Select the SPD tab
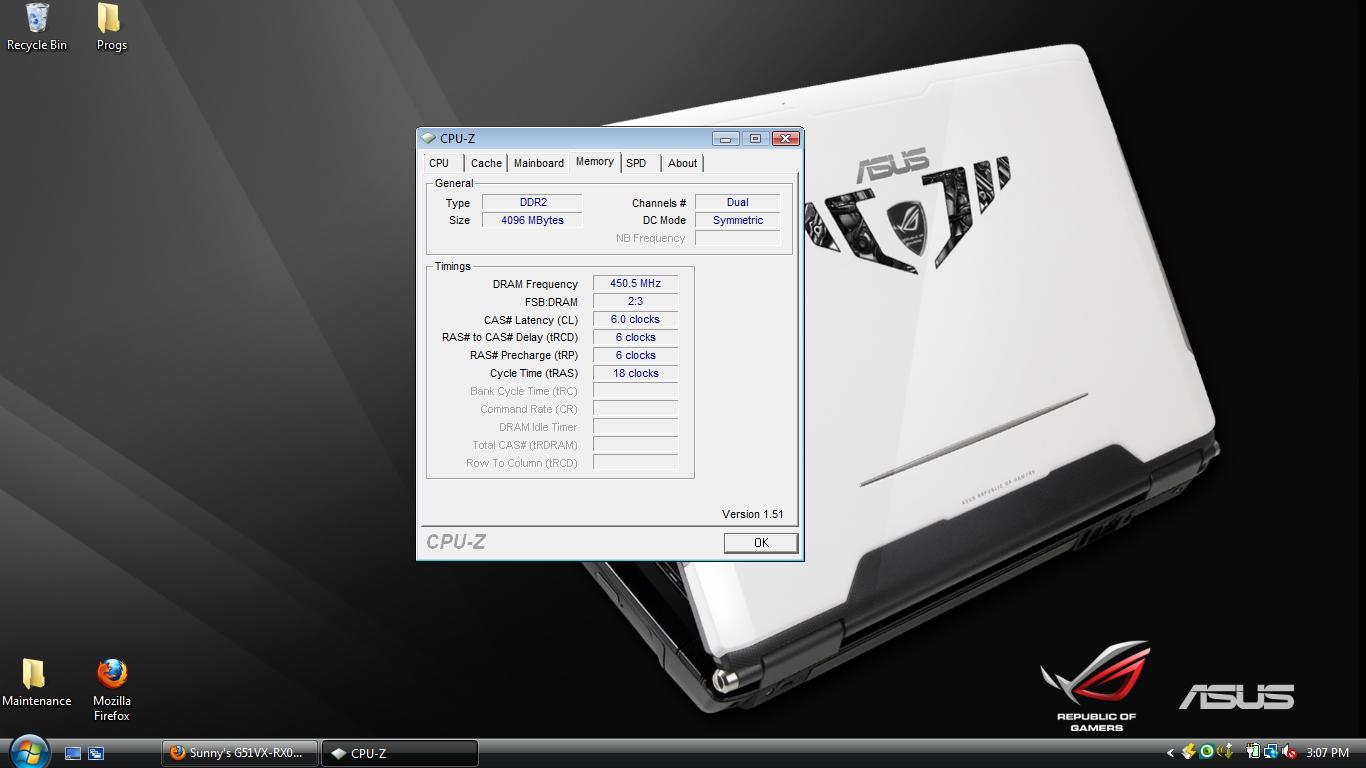Viewport: 1366px width, 768px height. [636, 163]
